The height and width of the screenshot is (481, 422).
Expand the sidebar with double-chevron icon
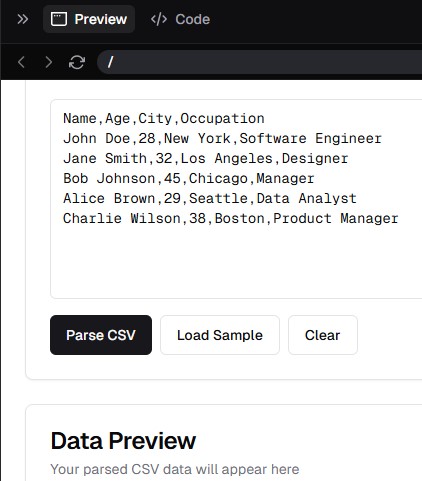pos(23,19)
